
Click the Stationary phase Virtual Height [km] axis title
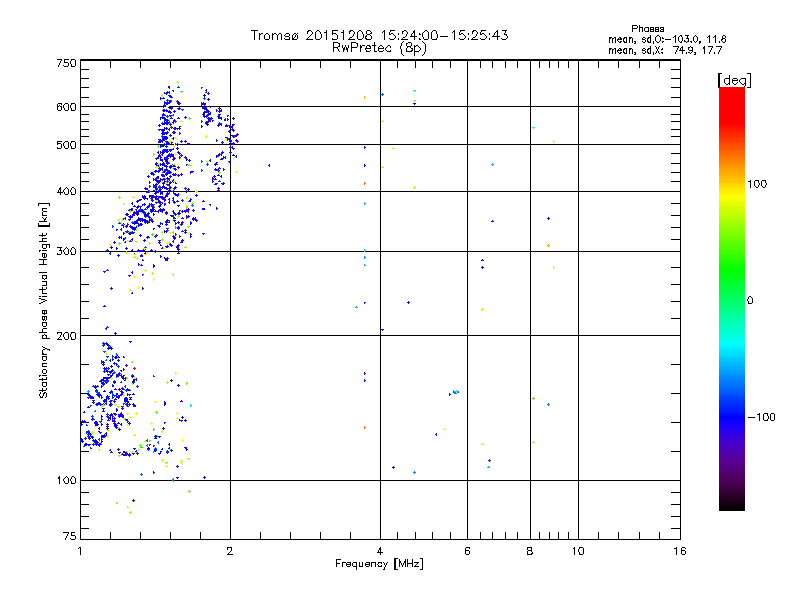pyautogui.click(x=44, y=300)
